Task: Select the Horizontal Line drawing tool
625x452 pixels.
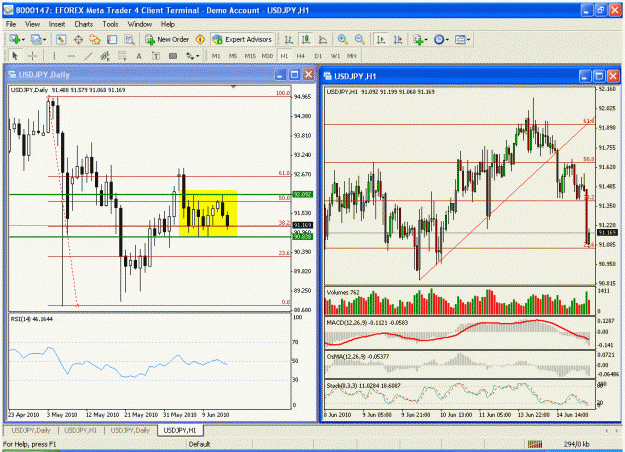Action: (71, 56)
